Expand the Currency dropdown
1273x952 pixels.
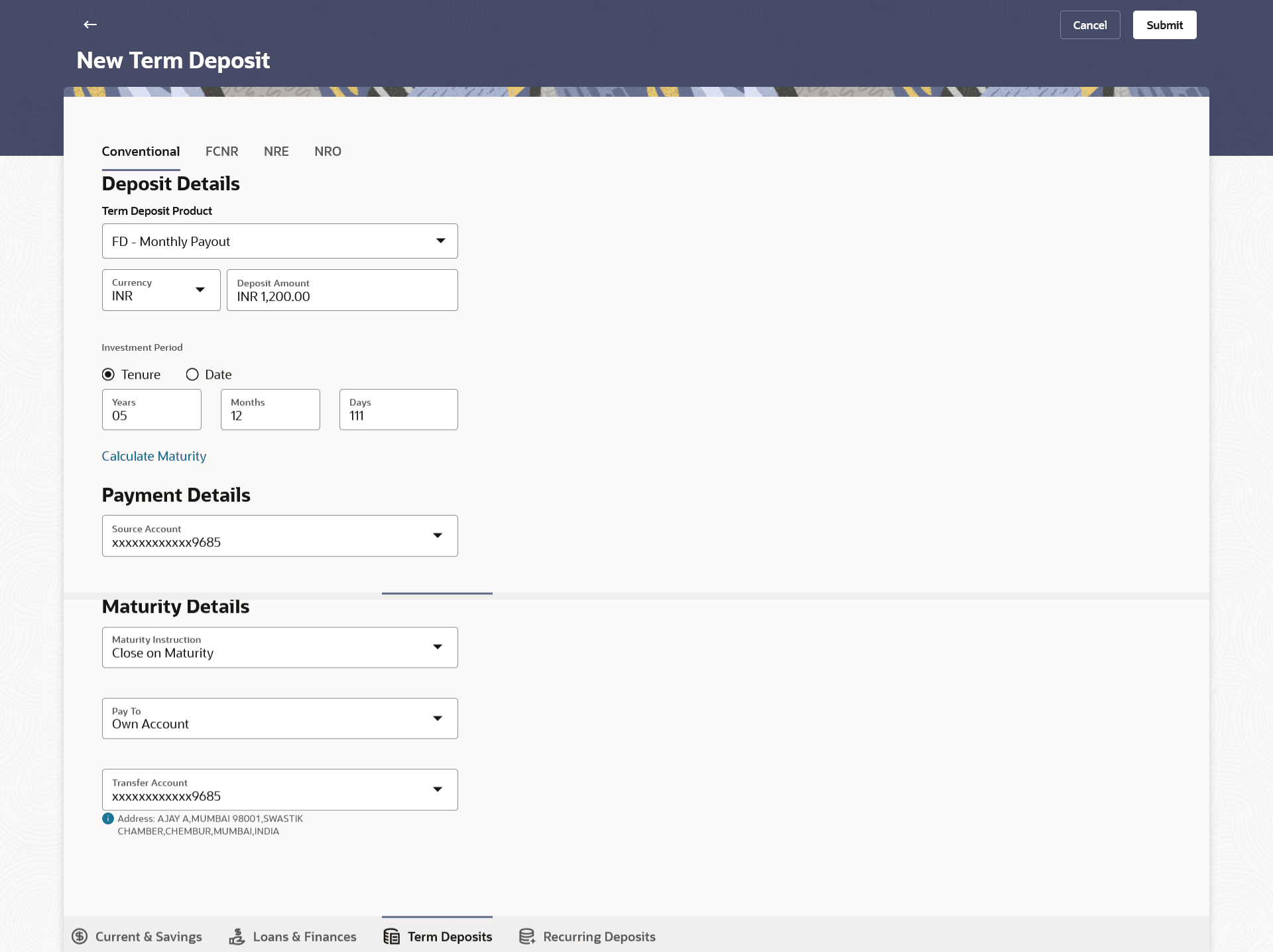(161, 290)
